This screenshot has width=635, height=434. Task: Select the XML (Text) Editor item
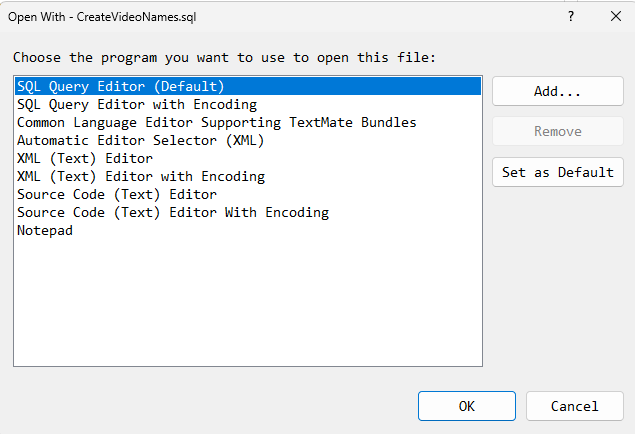click(x=85, y=158)
